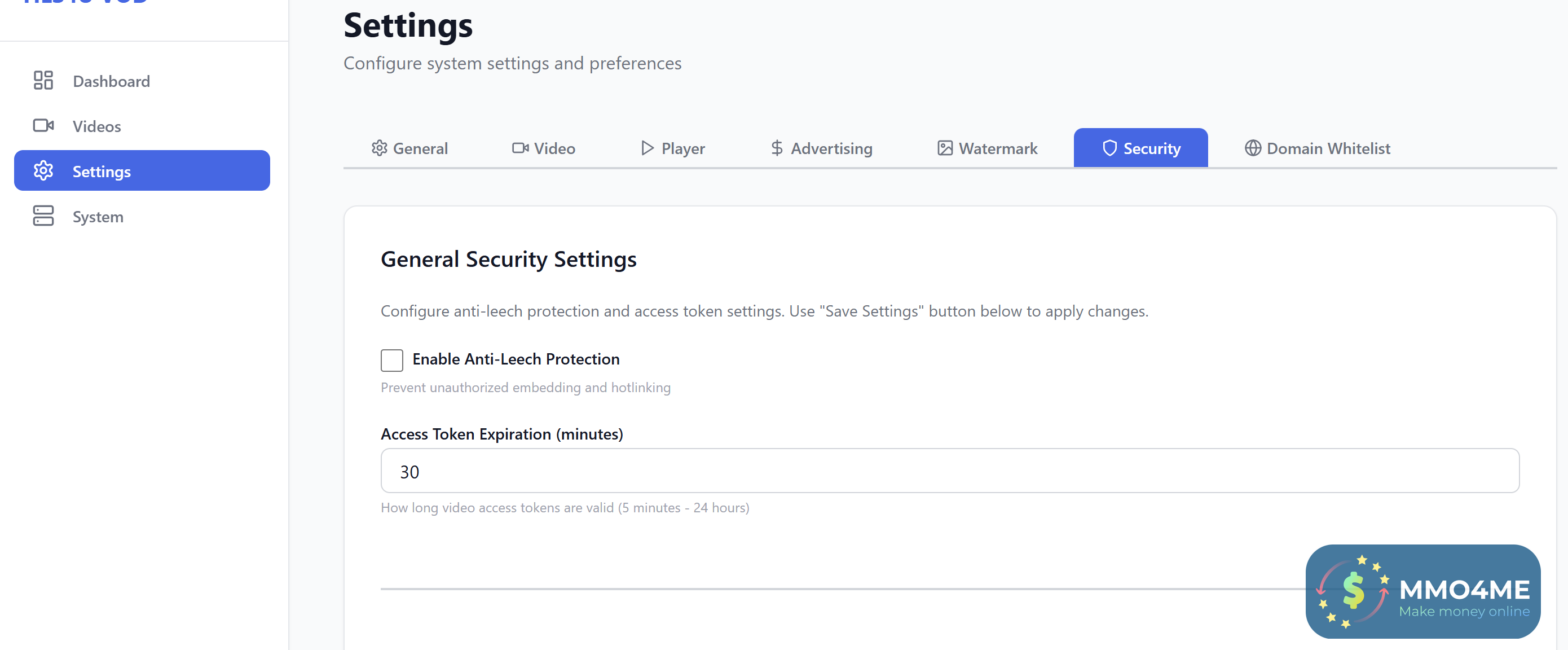Open the System page in sidebar

point(98,217)
